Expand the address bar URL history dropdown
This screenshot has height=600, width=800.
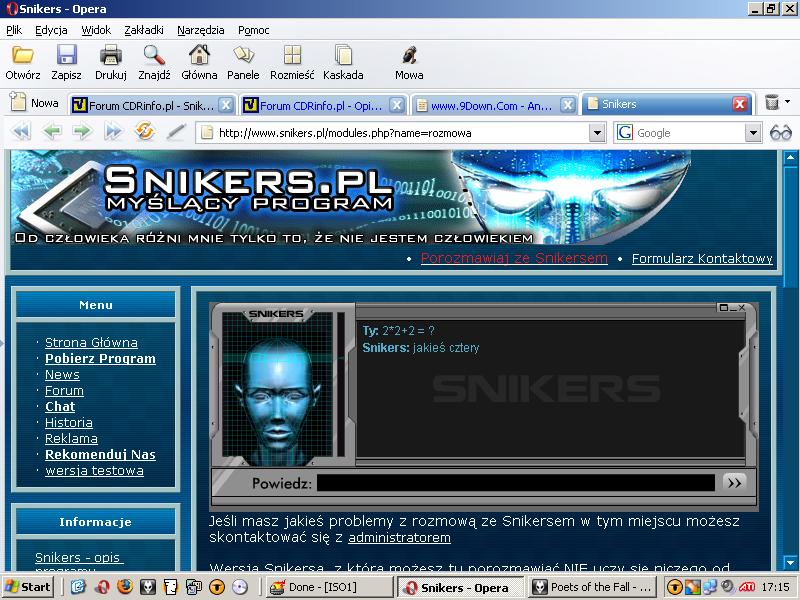(x=597, y=133)
